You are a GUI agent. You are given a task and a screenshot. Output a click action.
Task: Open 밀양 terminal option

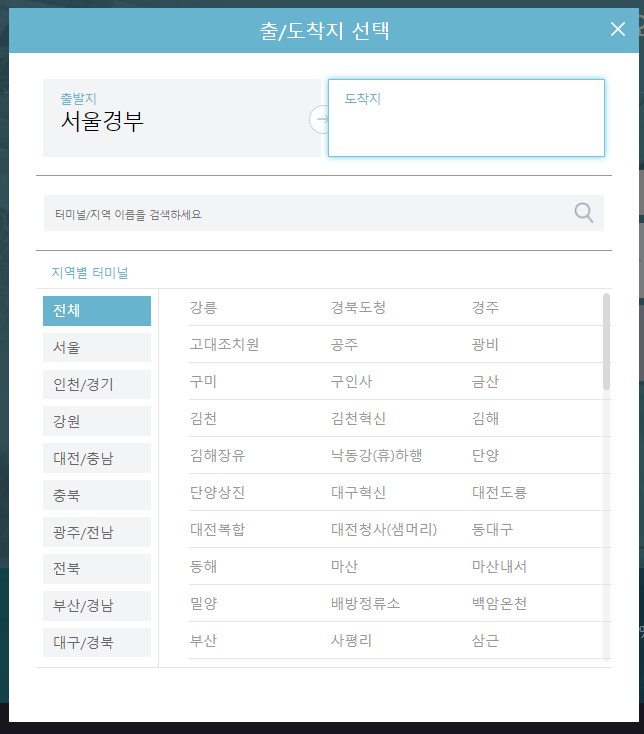[204, 603]
